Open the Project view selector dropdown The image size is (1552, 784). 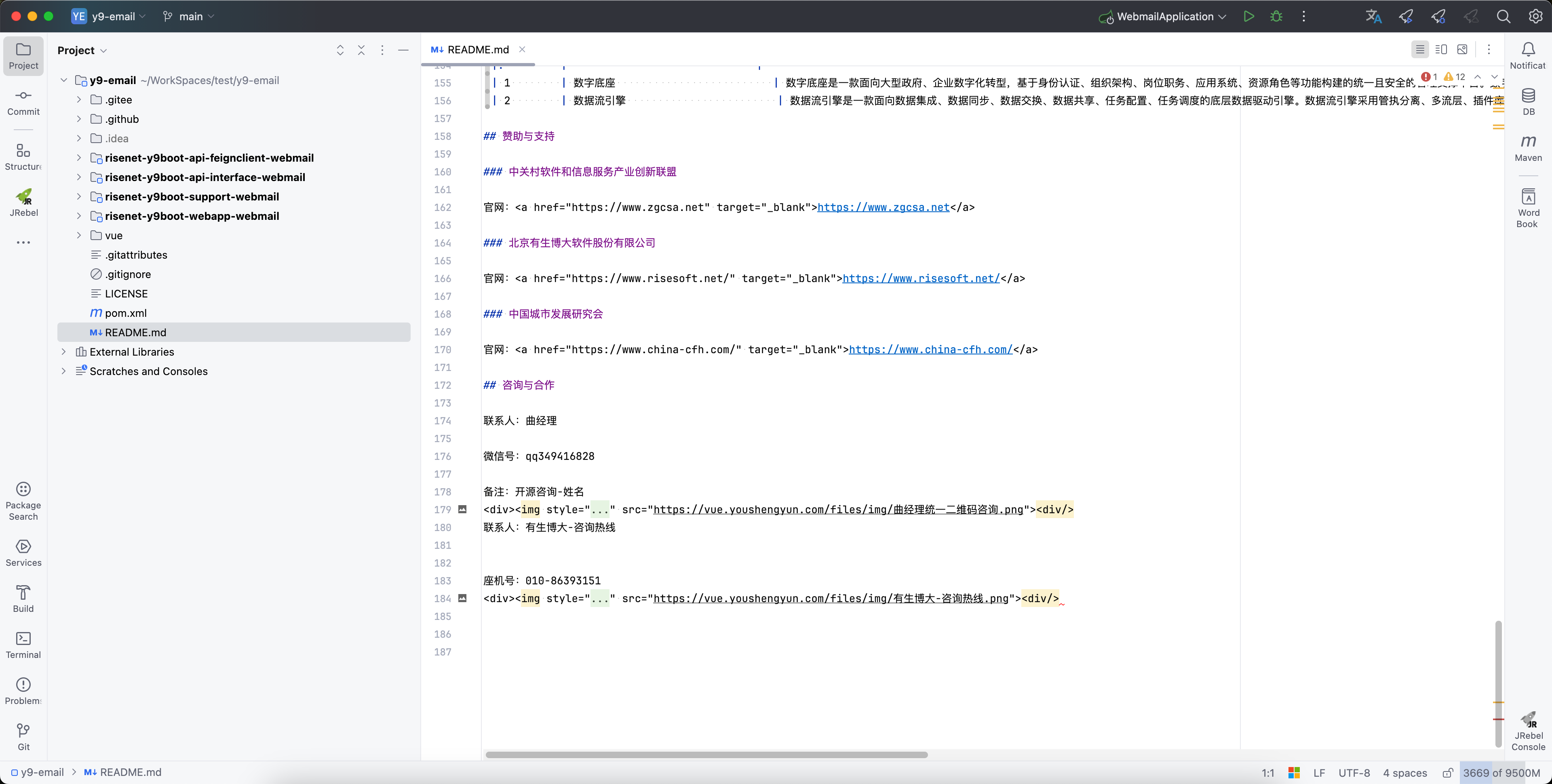click(x=82, y=50)
